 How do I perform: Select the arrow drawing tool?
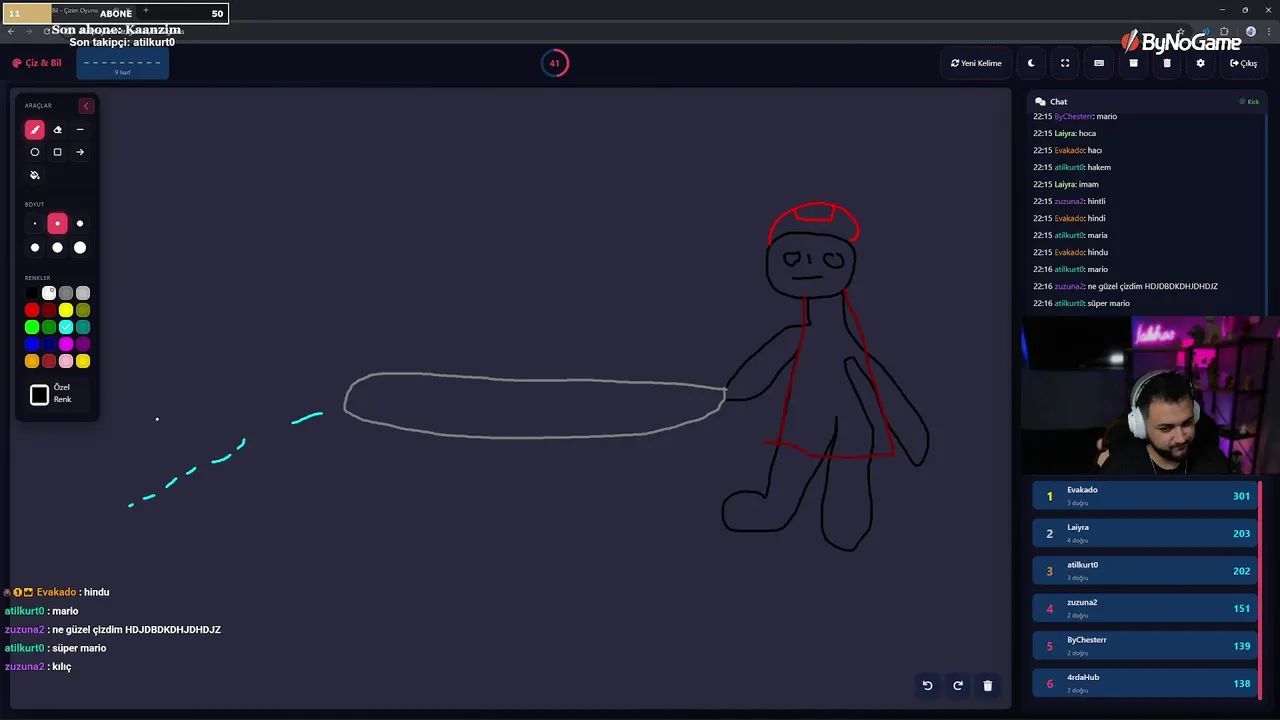pyautogui.click(x=80, y=152)
